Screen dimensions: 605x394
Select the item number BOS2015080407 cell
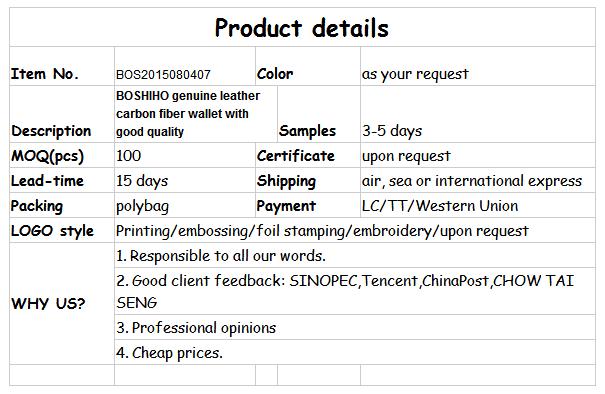click(x=185, y=66)
